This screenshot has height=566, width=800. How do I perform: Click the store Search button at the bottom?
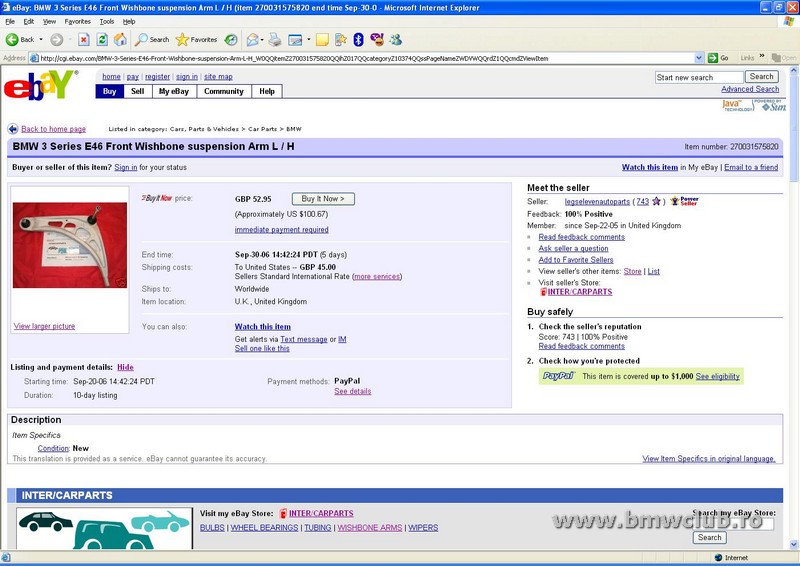coord(710,537)
